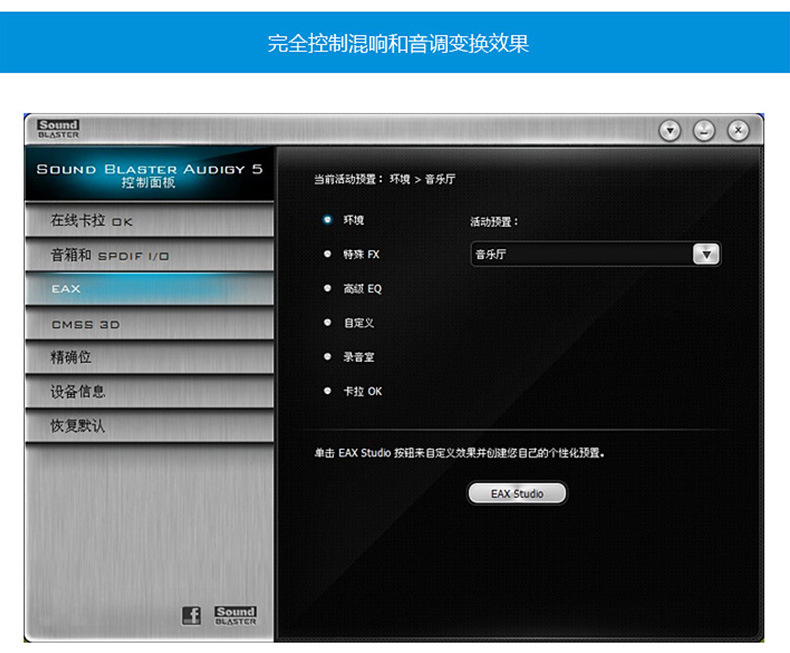Image resolution: width=790 pixels, height=653 pixels.
Task: Click the 音乐厅 preset combo box field
Action: tap(595, 254)
